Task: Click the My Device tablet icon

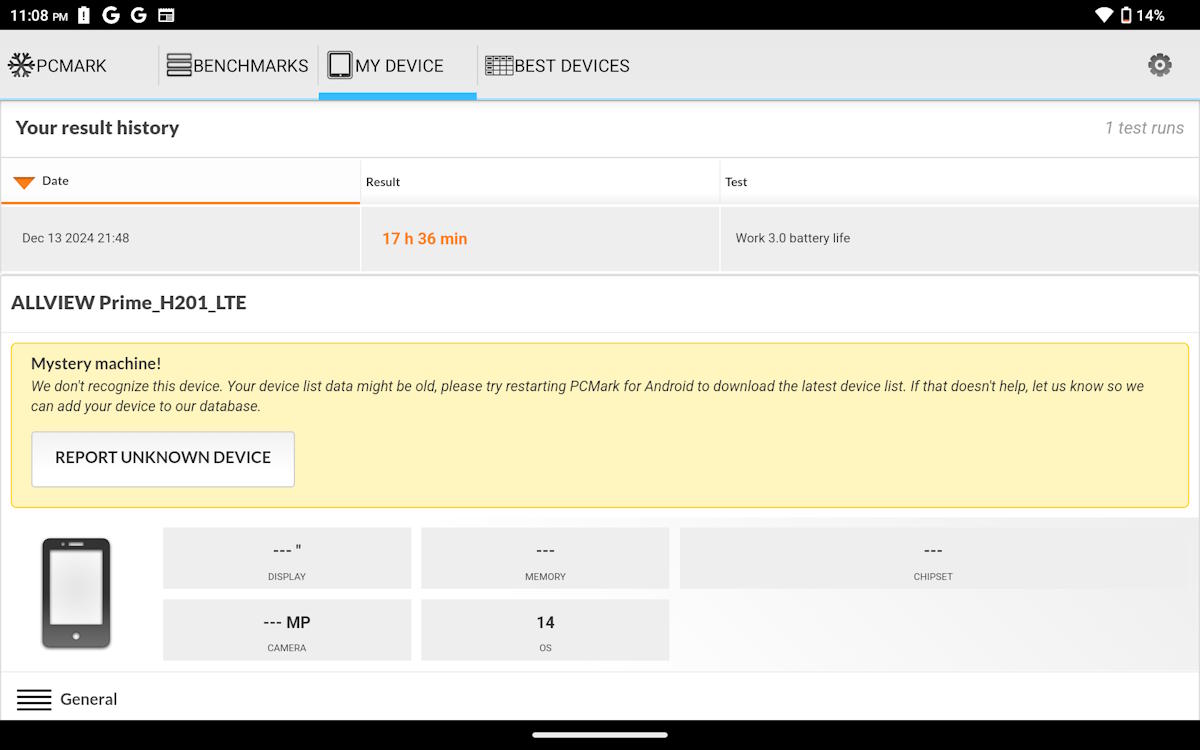Action: point(340,65)
